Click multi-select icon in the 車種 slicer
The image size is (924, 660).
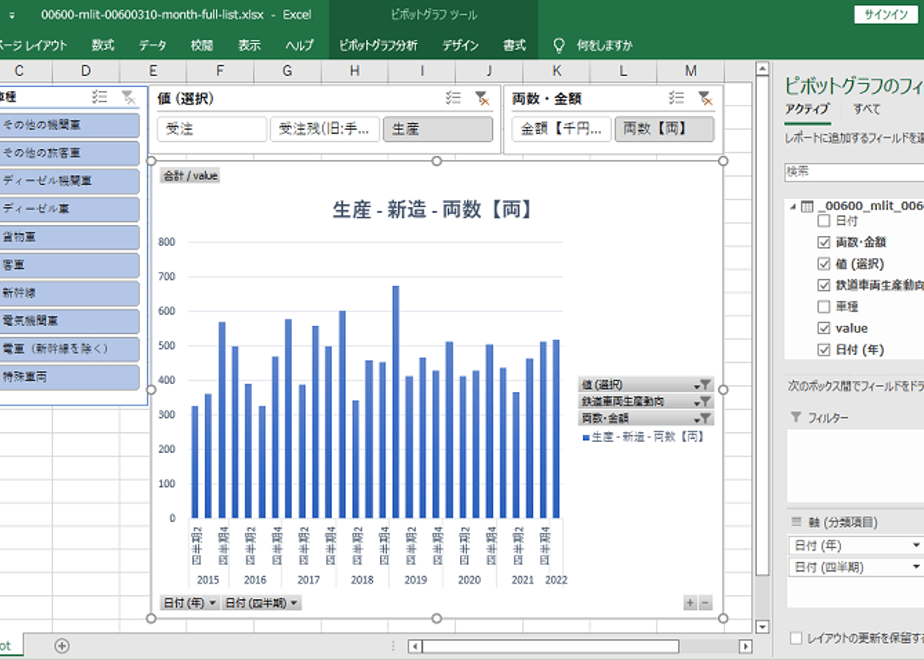point(99,97)
